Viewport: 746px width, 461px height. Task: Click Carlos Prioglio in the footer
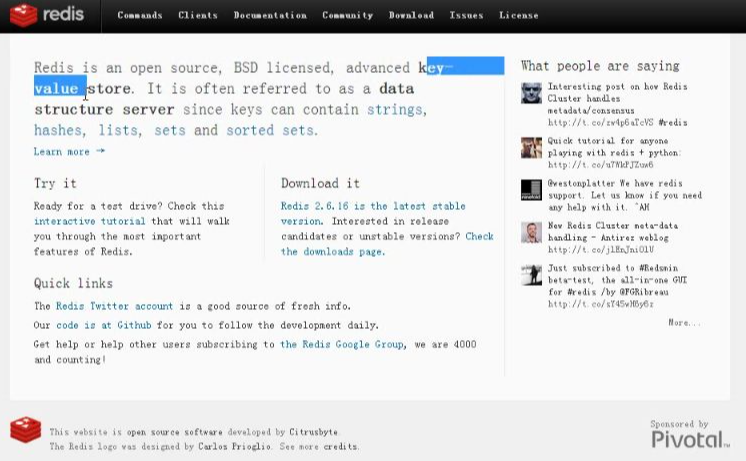coord(234,446)
